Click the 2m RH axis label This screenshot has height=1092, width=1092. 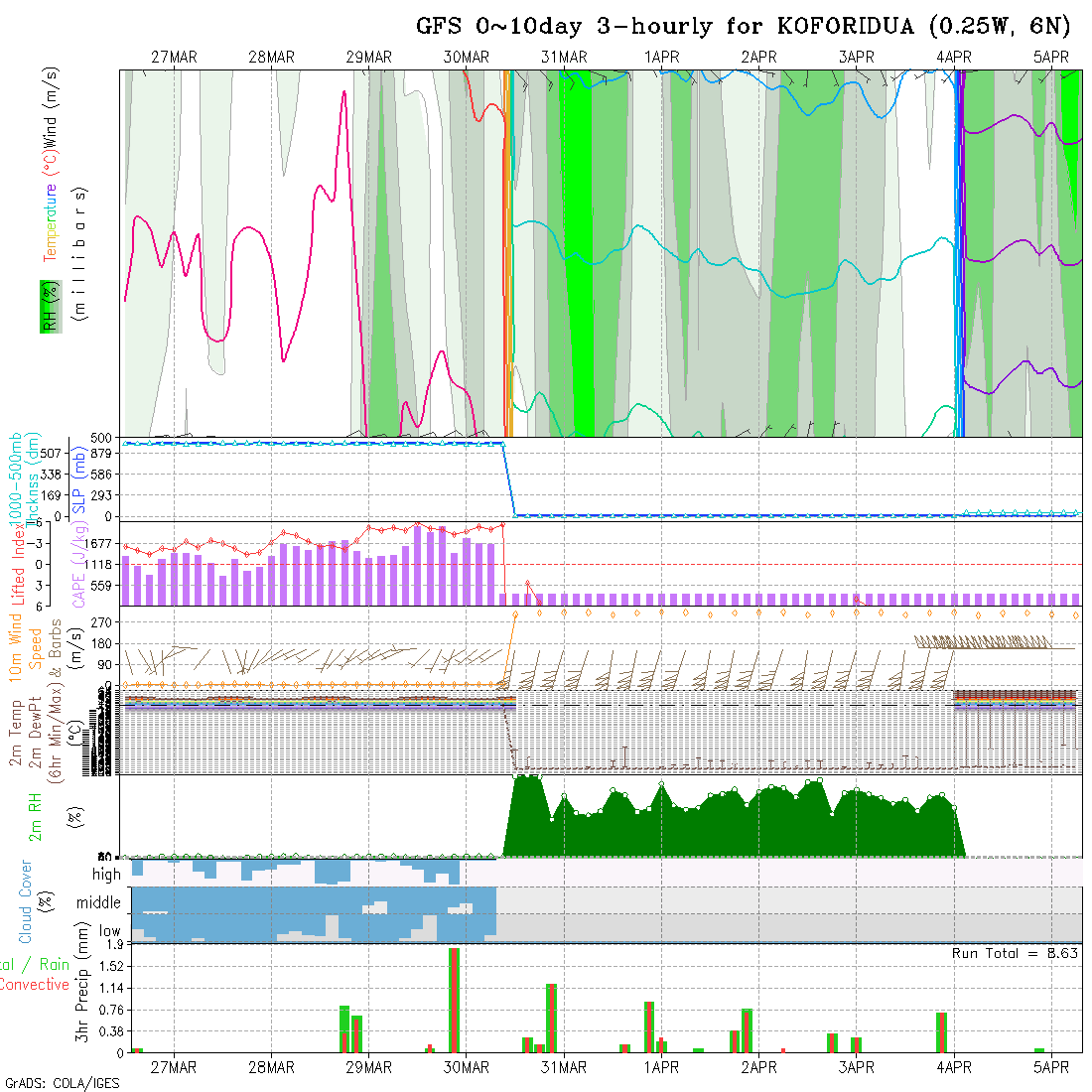[35, 815]
